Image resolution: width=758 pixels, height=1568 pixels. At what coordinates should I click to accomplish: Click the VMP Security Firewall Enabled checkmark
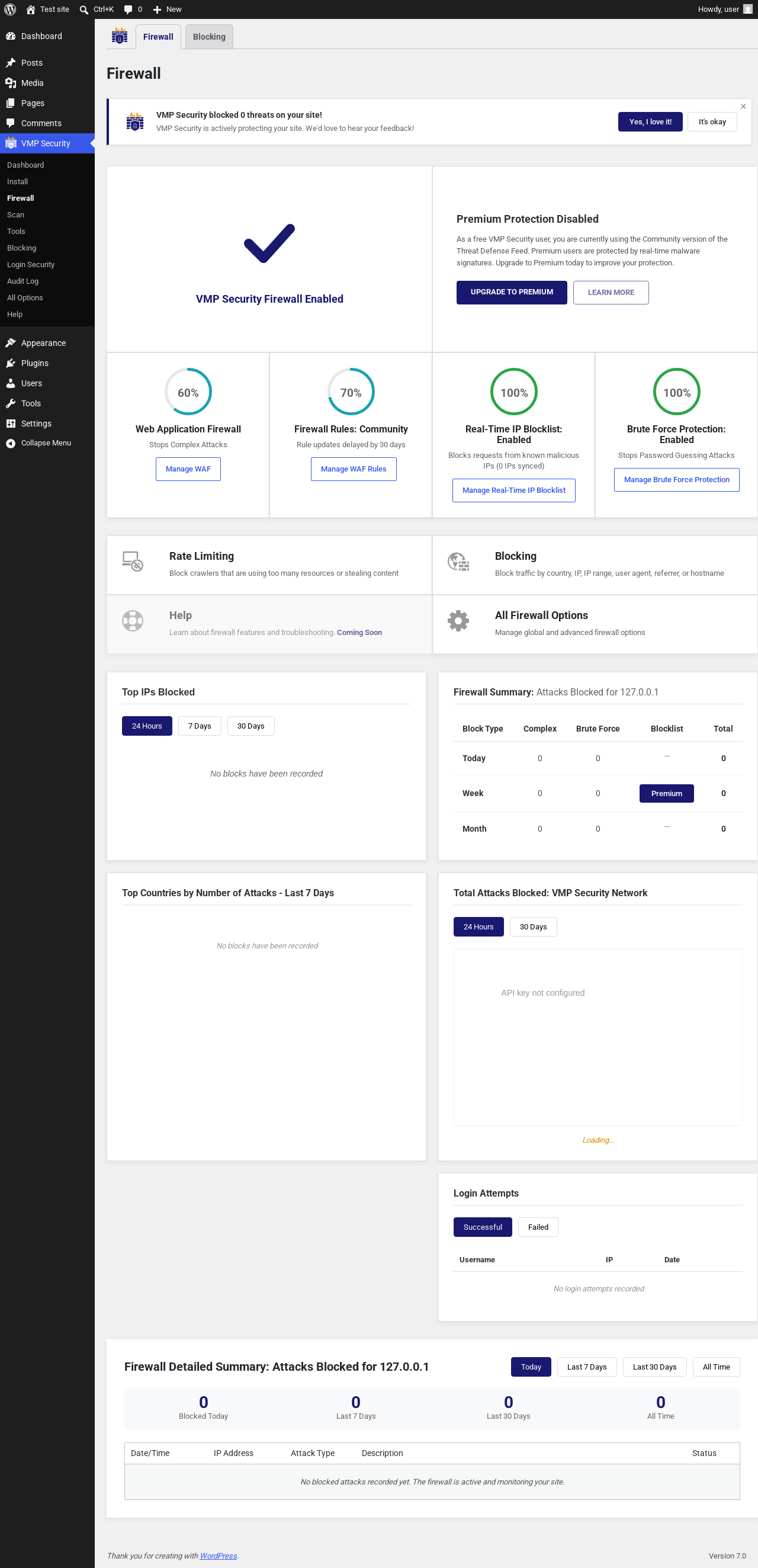coord(269,243)
